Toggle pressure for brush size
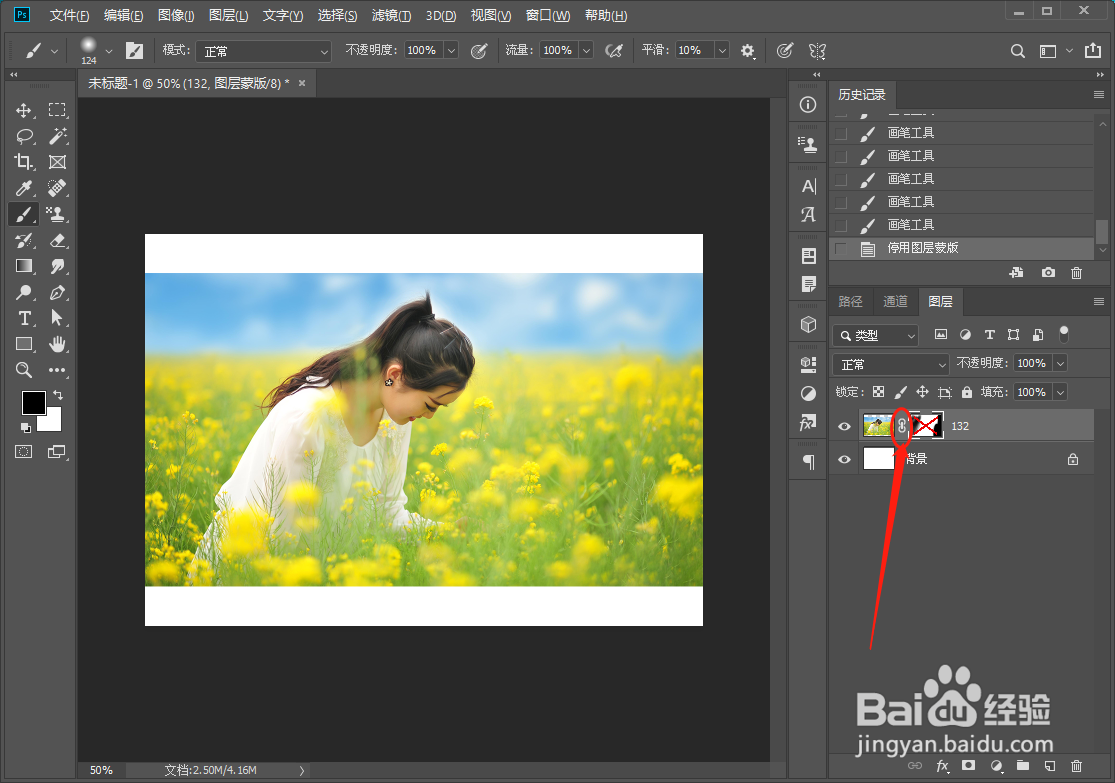 784,50
